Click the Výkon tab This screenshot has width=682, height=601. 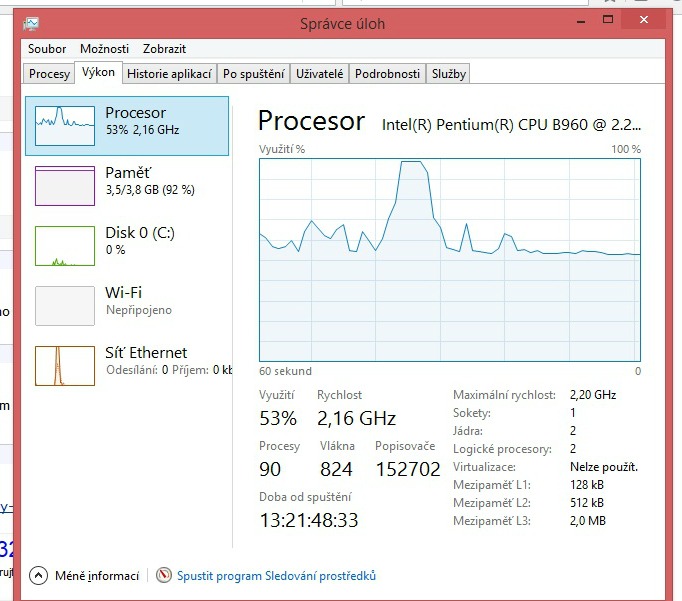99,73
